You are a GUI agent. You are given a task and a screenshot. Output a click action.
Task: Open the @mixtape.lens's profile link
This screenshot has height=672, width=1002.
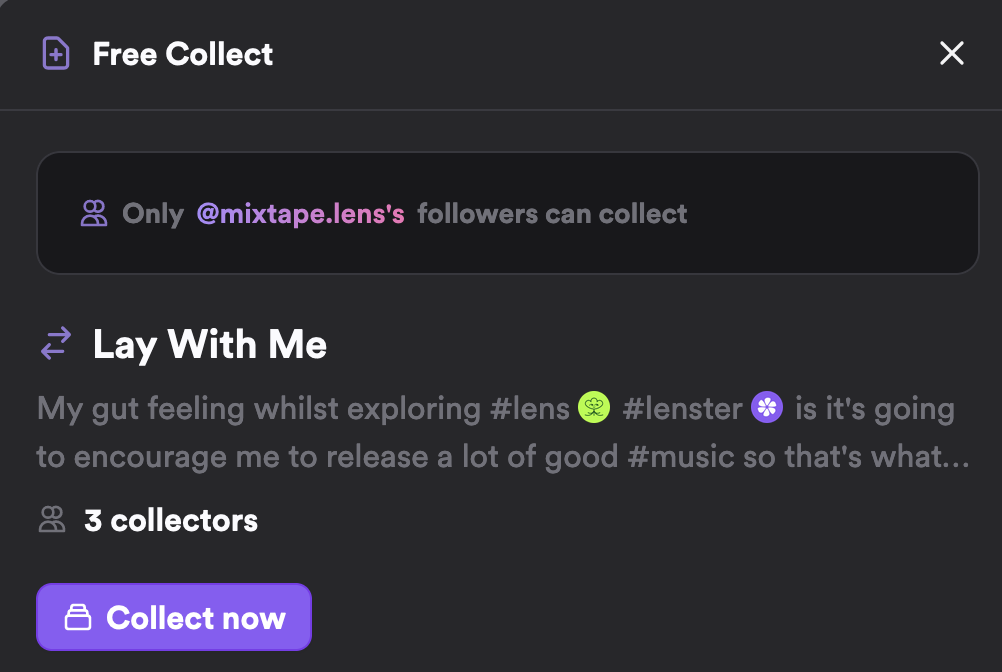(300, 213)
